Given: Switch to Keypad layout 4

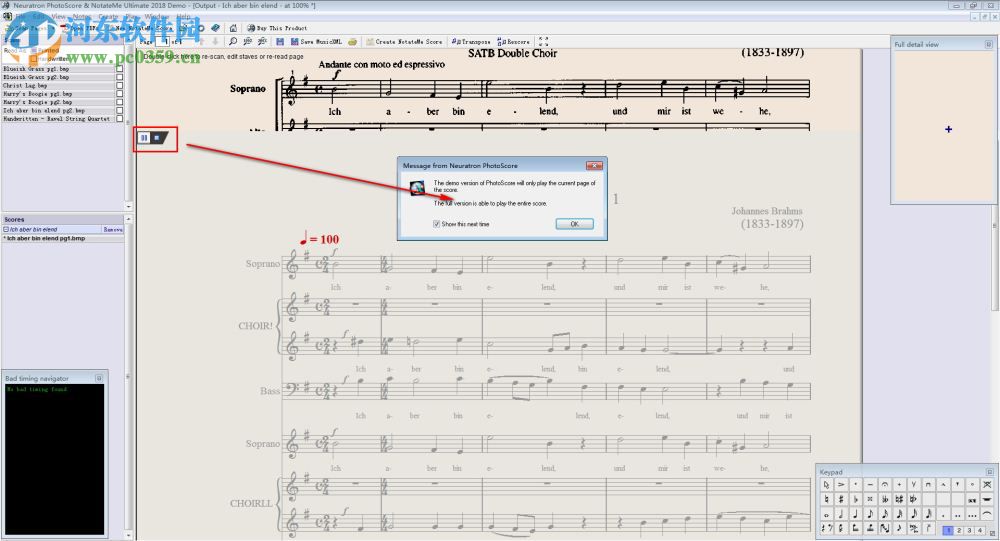Looking at the screenshot, I should click(980, 530).
